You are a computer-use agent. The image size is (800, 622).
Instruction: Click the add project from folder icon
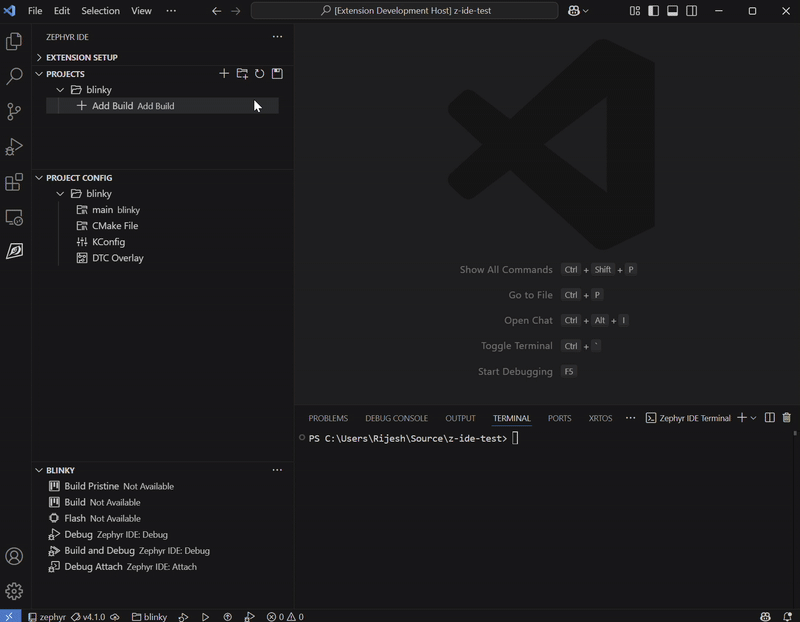tap(242, 73)
